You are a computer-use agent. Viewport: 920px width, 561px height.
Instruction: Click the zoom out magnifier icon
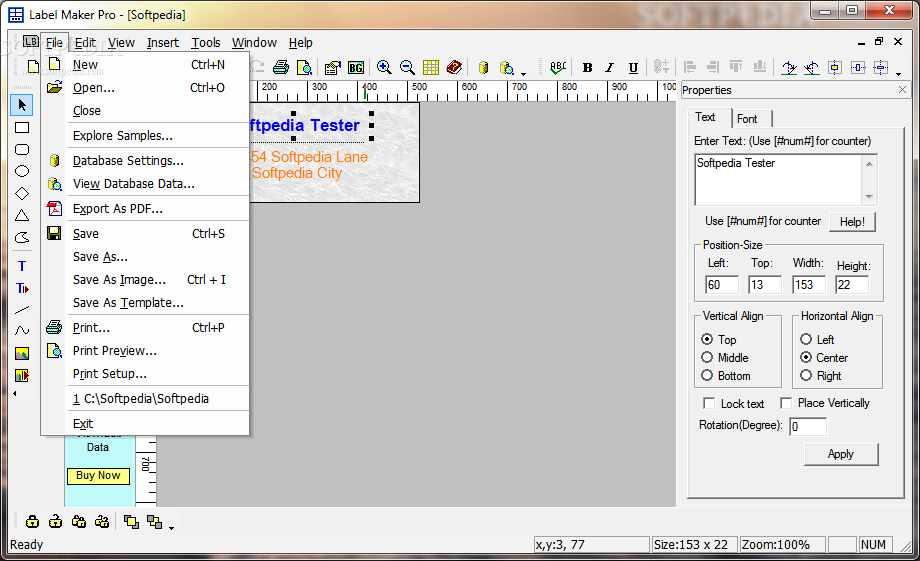(407, 67)
